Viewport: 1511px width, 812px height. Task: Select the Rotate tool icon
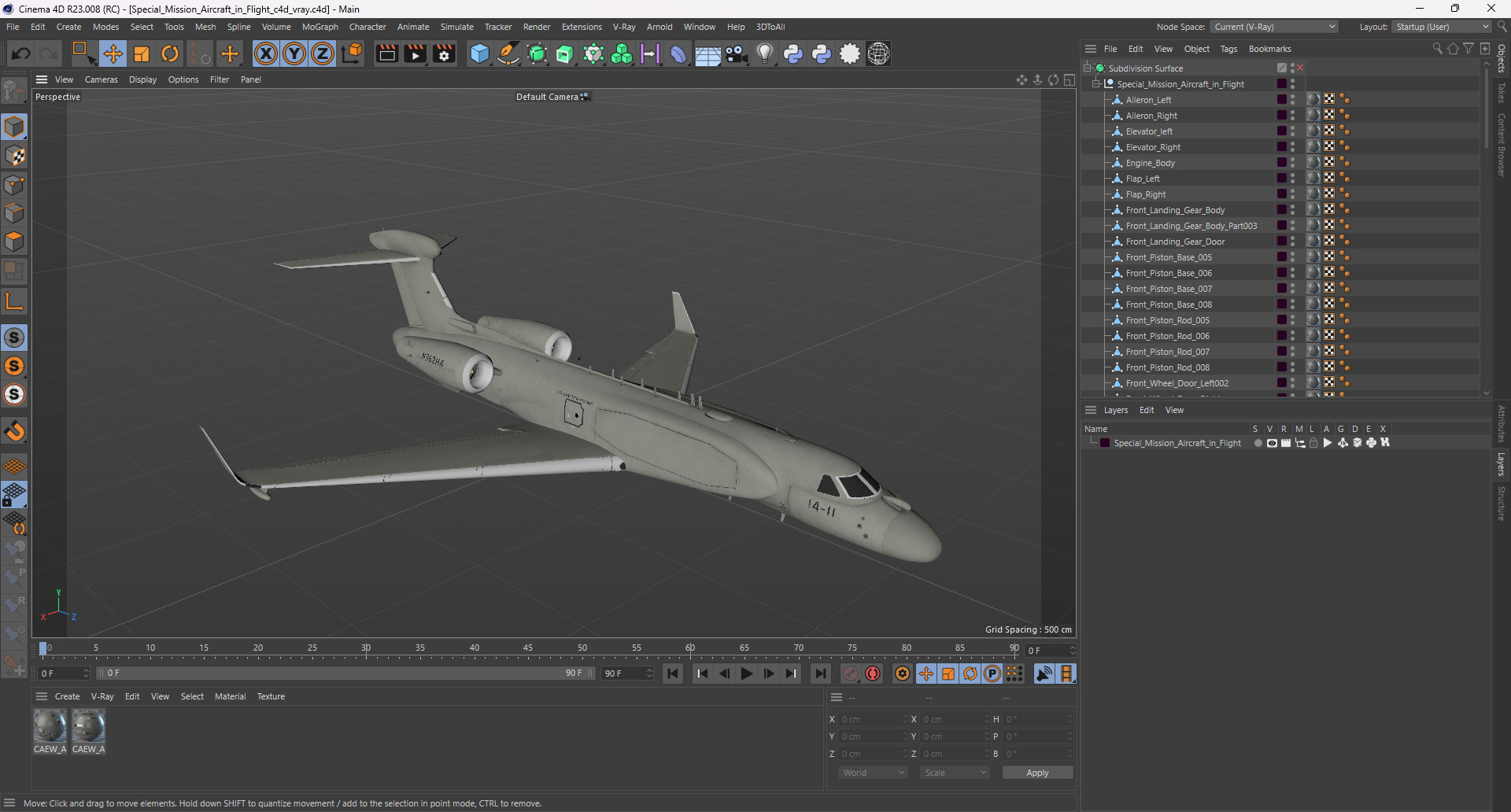[x=170, y=54]
